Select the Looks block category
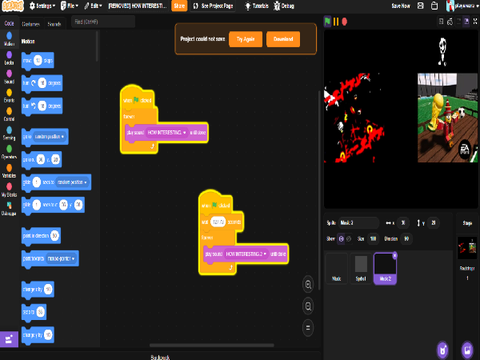 click(x=9, y=57)
